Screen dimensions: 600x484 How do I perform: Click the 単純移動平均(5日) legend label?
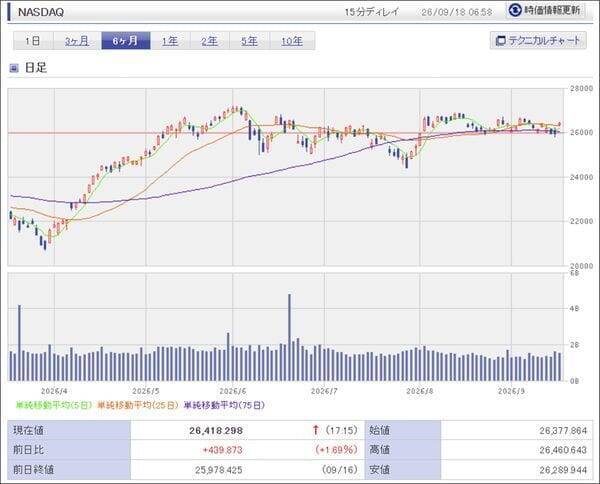click(54, 405)
